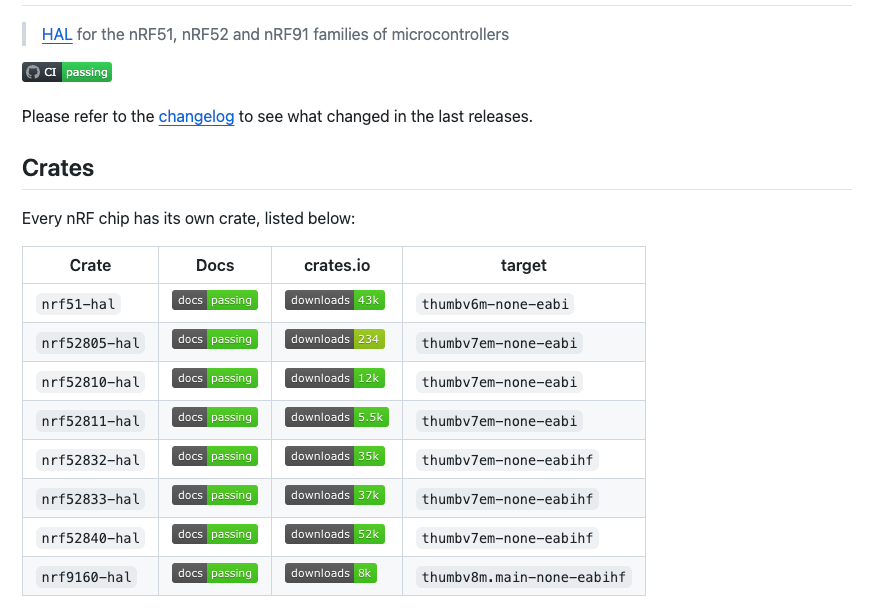Click the downloads 234 badge
This screenshot has width=883, height=613.
[335, 339]
